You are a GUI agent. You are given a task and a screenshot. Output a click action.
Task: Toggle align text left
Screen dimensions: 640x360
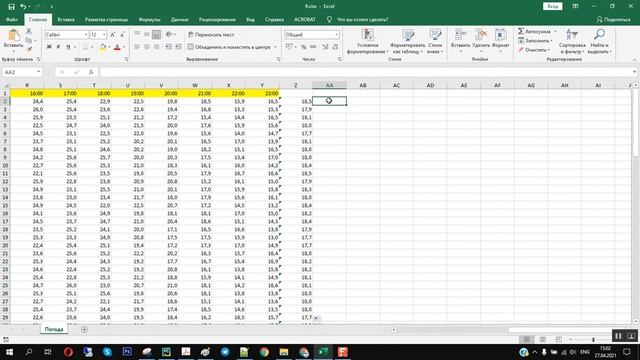click(x=137, y=47)
